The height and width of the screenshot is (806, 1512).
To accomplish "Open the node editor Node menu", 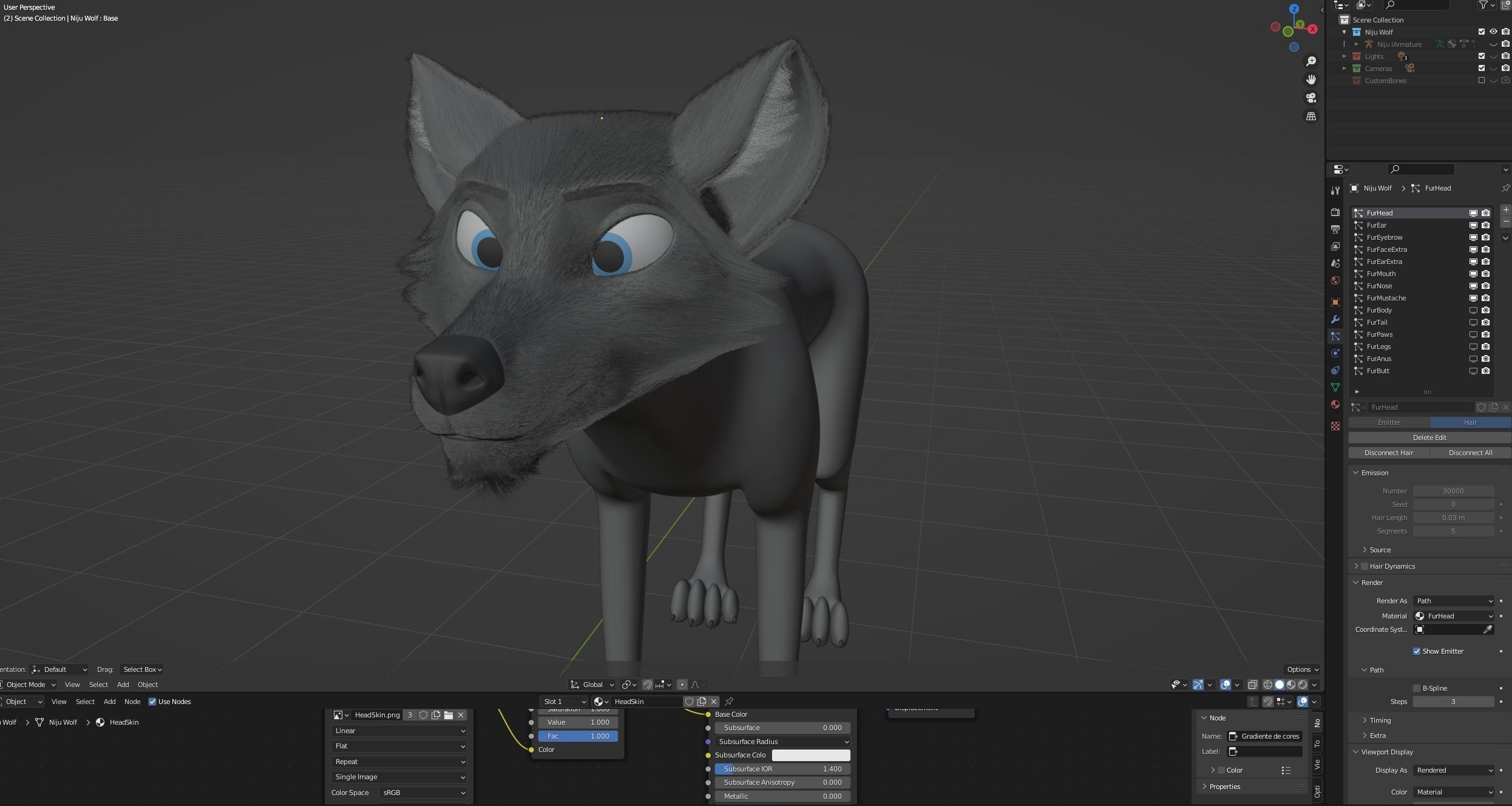I will (132, 702).
